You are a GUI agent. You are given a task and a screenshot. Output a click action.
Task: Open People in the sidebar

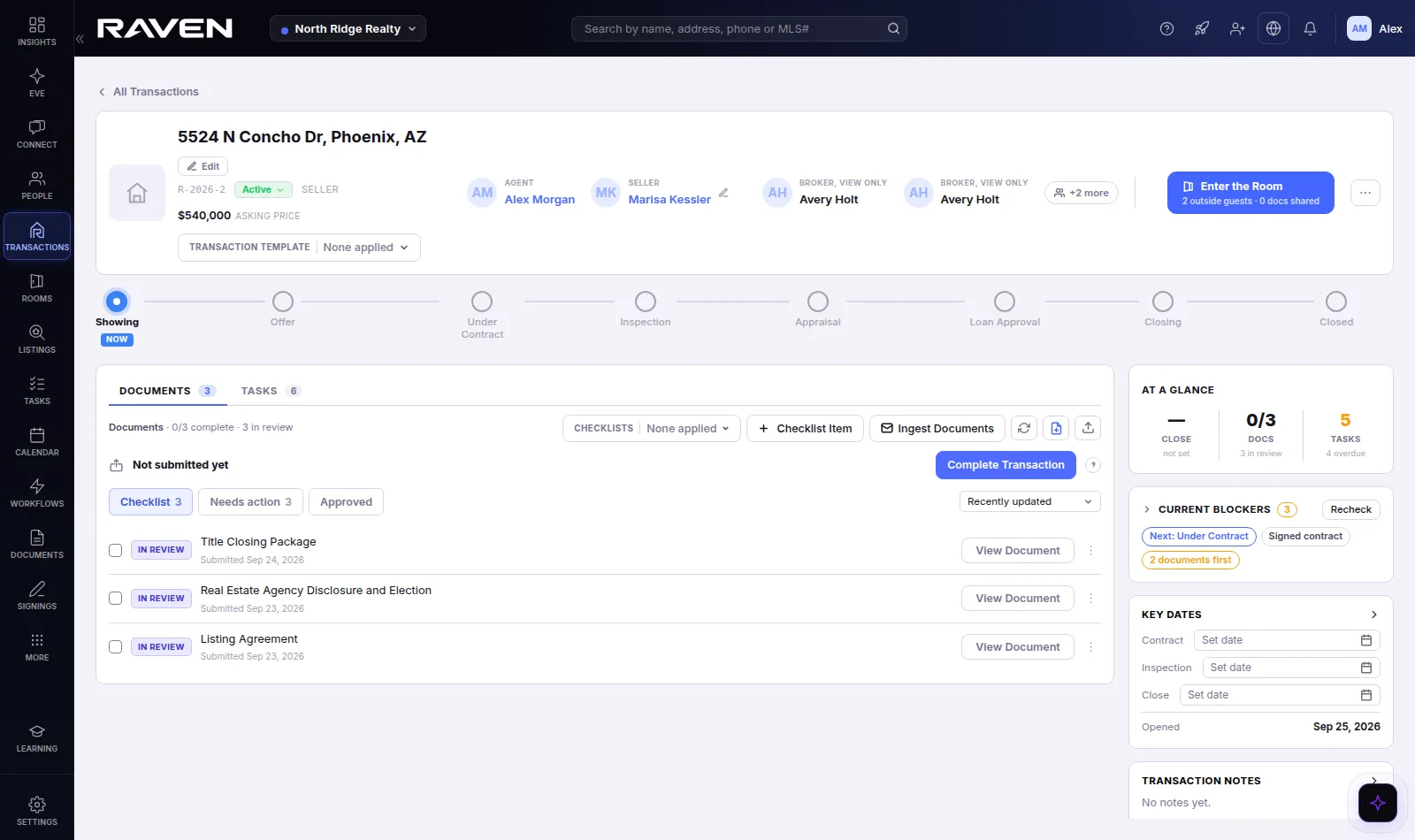36,185
